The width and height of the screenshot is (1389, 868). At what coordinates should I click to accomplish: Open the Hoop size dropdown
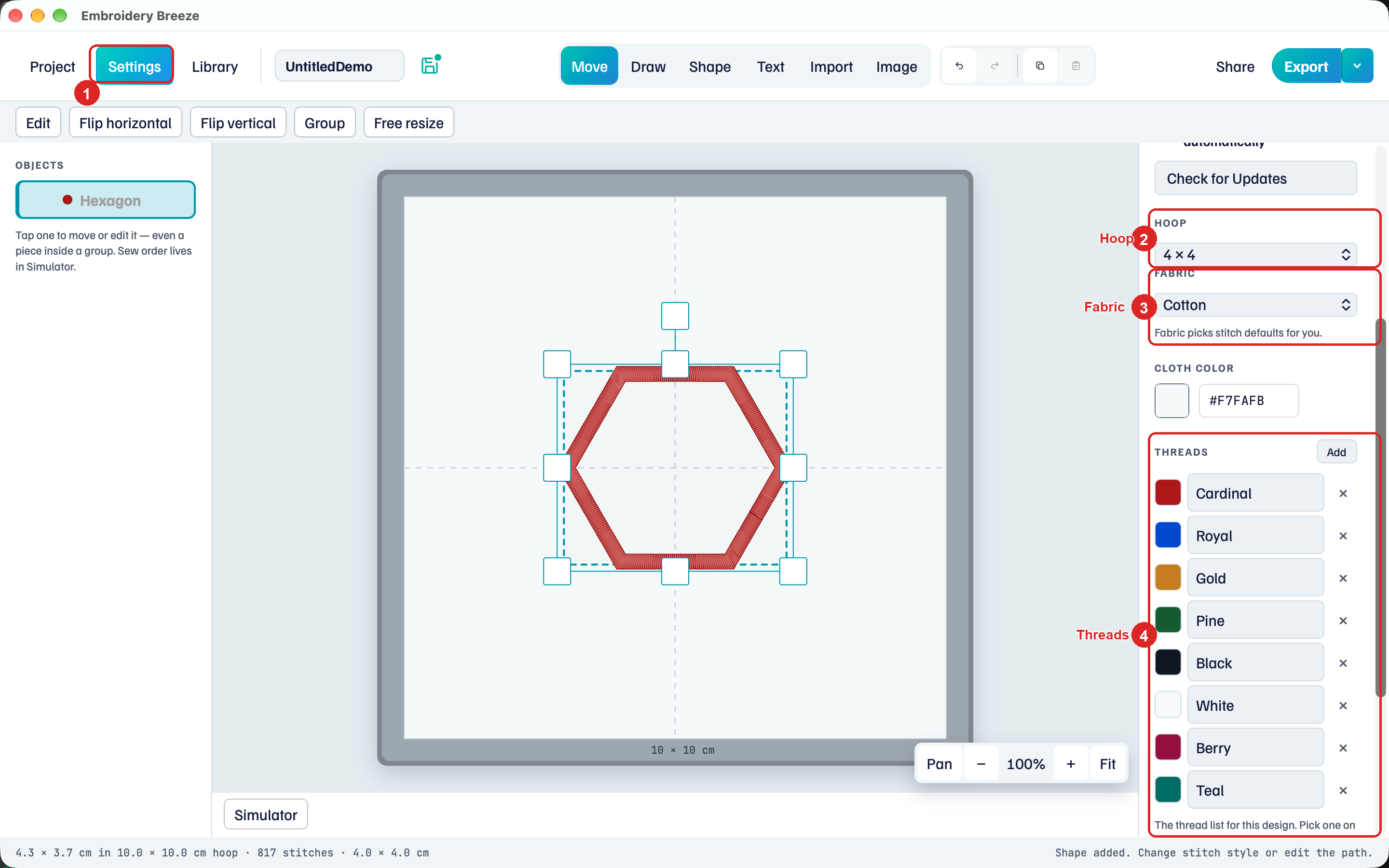click(x=1255, y=254)
